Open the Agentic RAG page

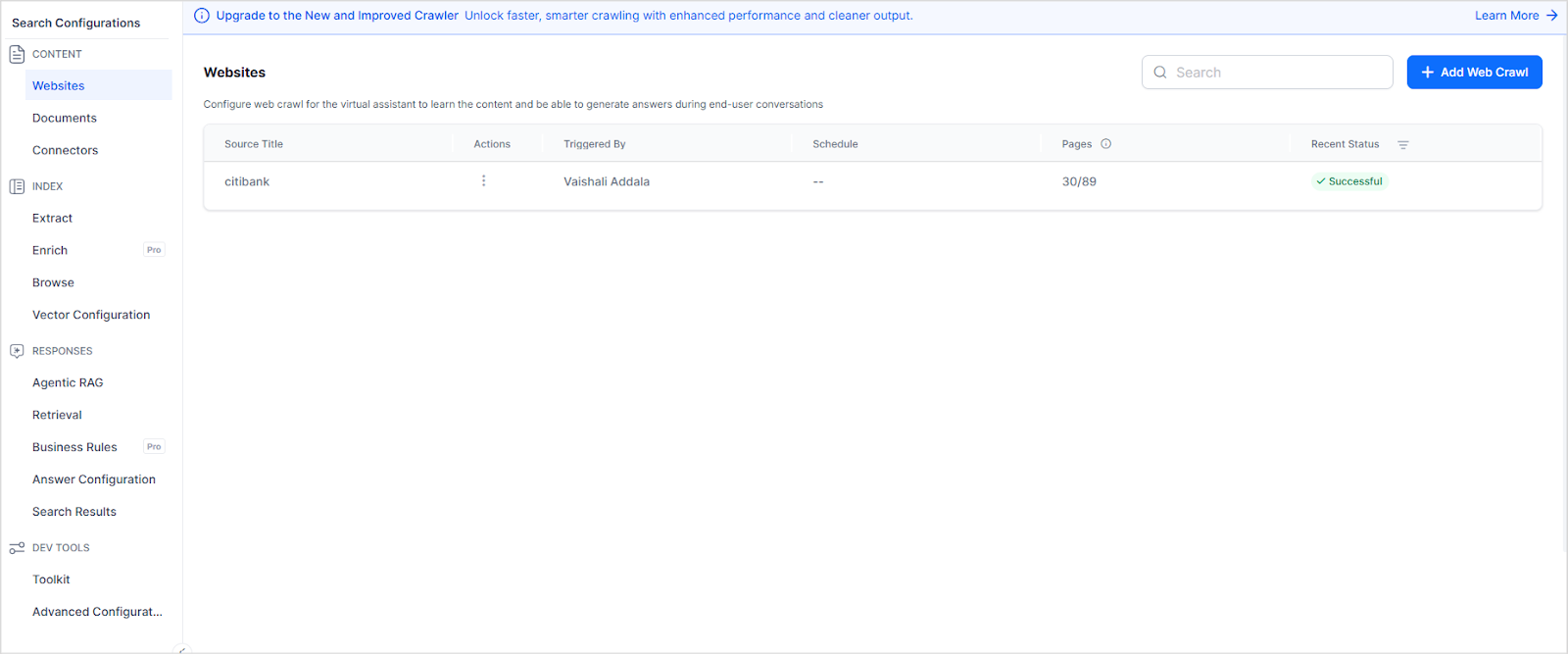coord(68,383)
